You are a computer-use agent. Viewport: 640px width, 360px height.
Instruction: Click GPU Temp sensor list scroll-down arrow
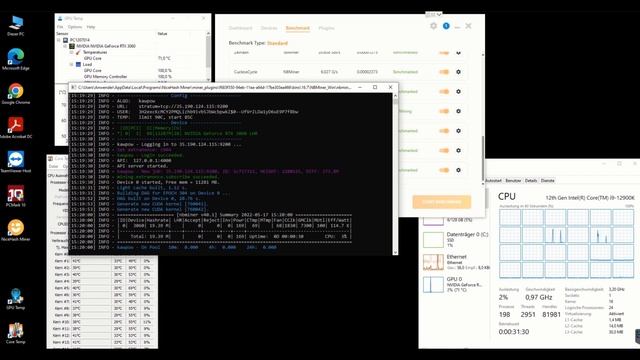point(208,80)
